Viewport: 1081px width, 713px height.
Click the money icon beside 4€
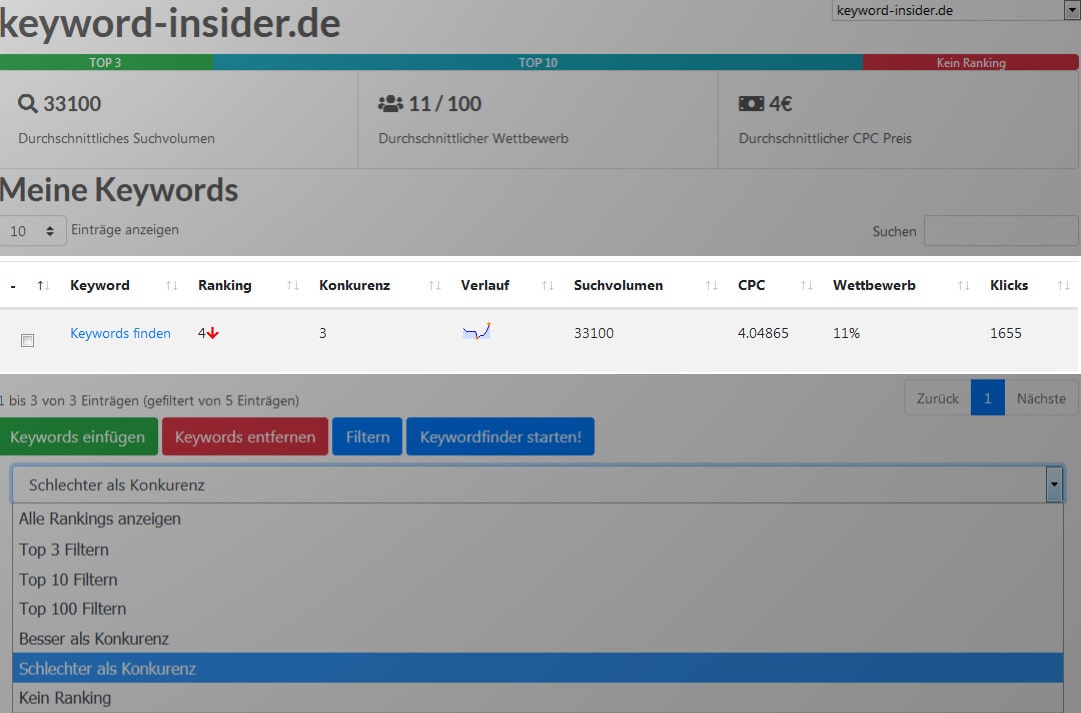click(751, 104)
